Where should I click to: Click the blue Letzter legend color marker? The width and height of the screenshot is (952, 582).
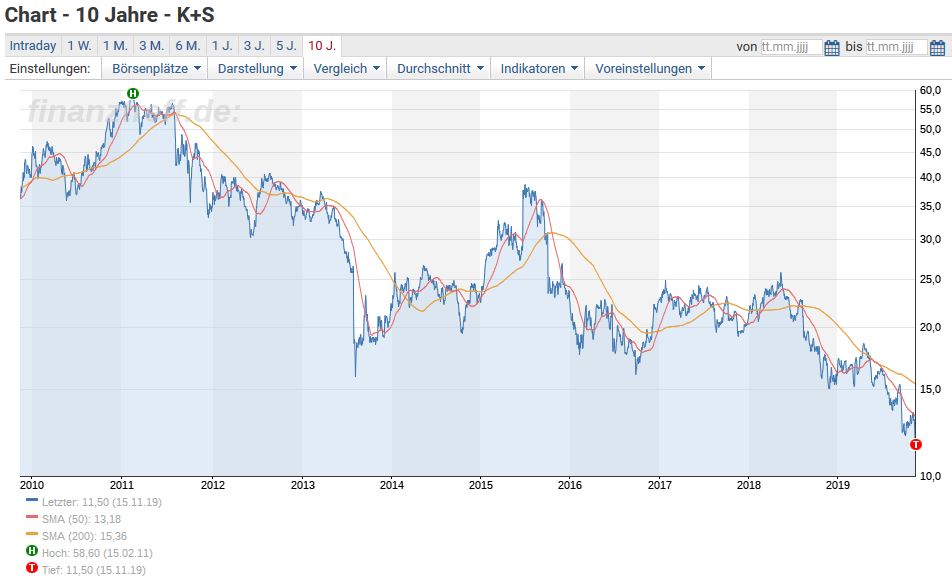32,500
